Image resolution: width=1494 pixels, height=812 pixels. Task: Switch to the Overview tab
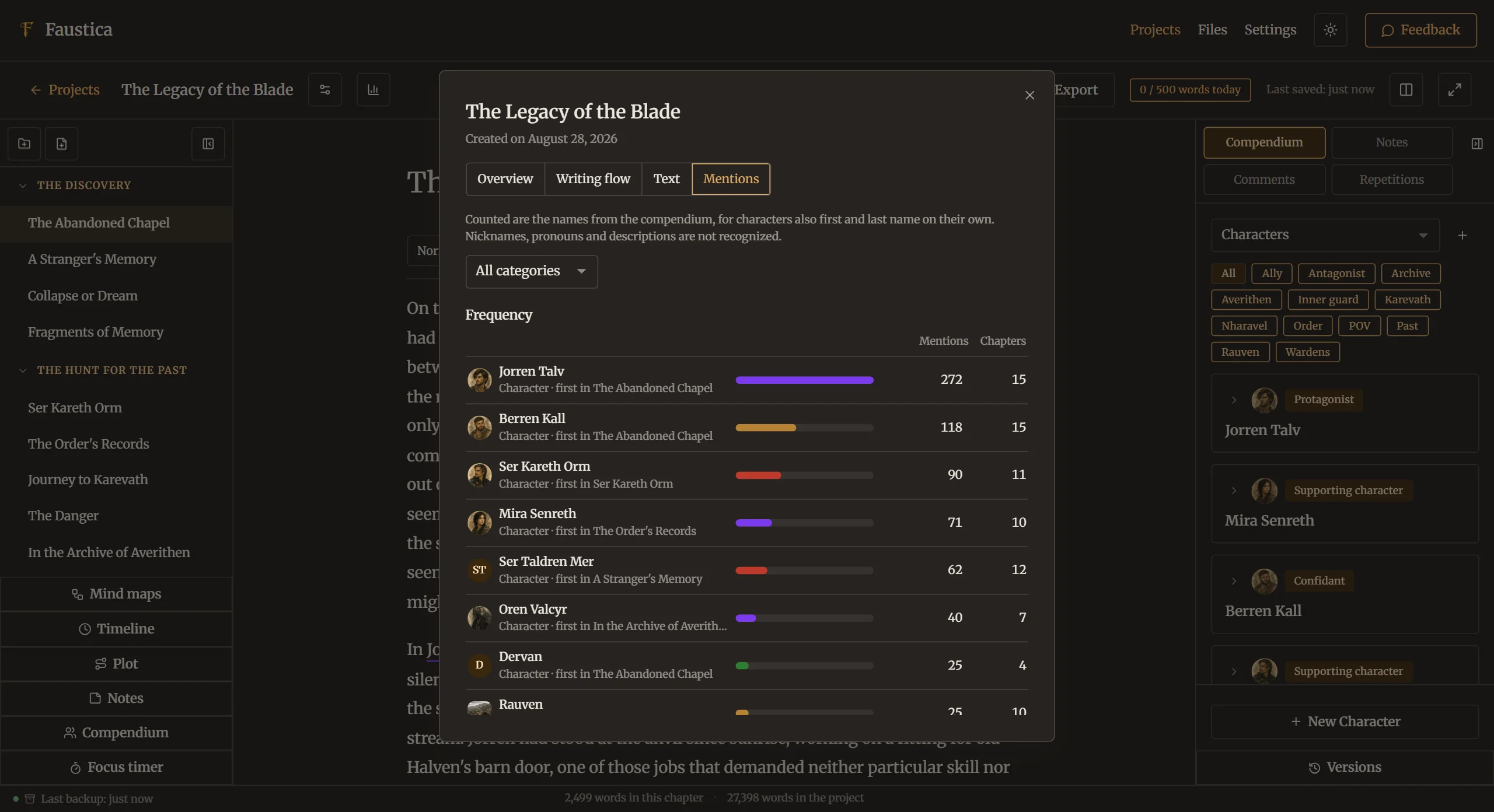505,179
